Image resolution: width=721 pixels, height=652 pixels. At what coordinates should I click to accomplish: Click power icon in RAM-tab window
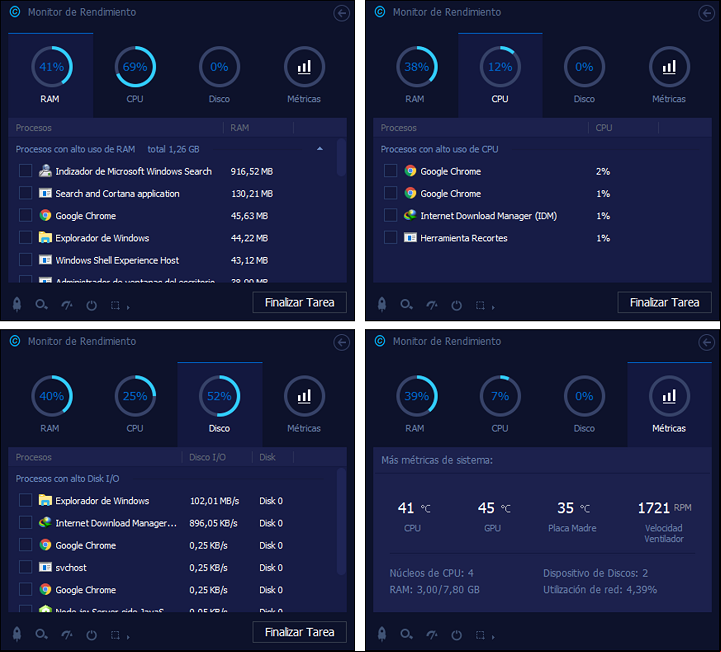click(x=92, y=305)
